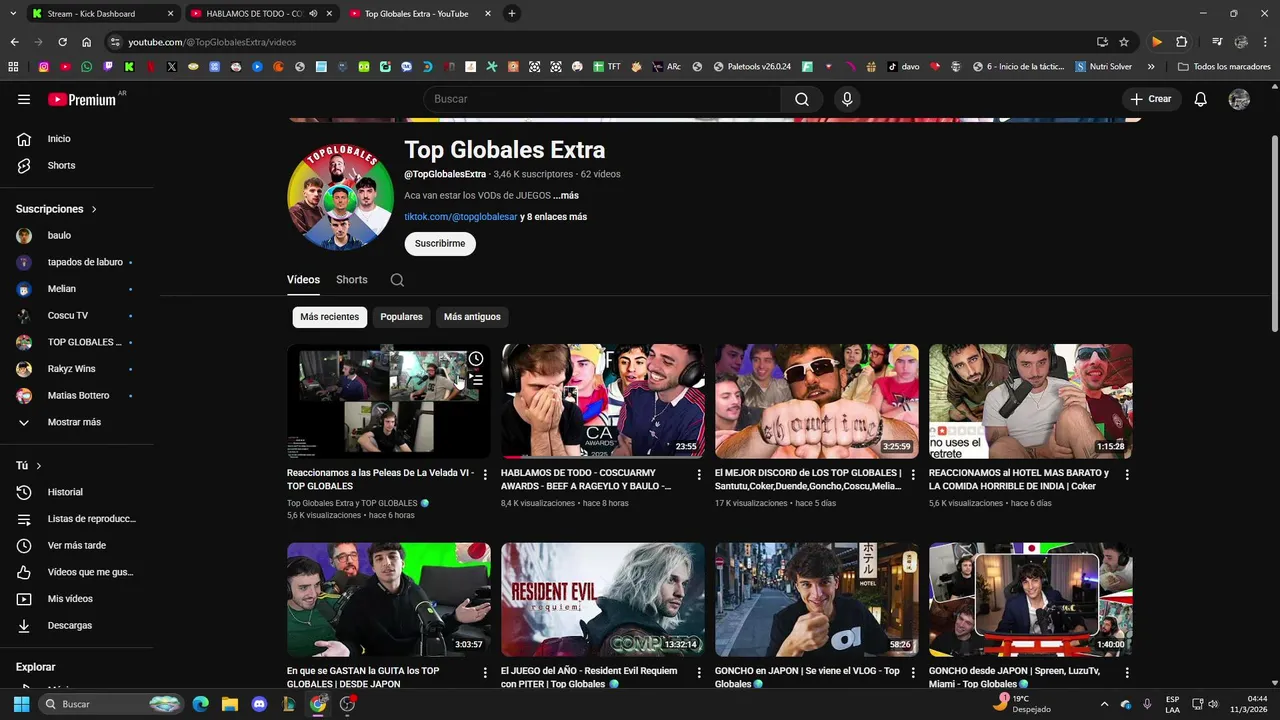Click the YouTube Premium logo
The image size is (1280, 720).
(x=82, y=99)
